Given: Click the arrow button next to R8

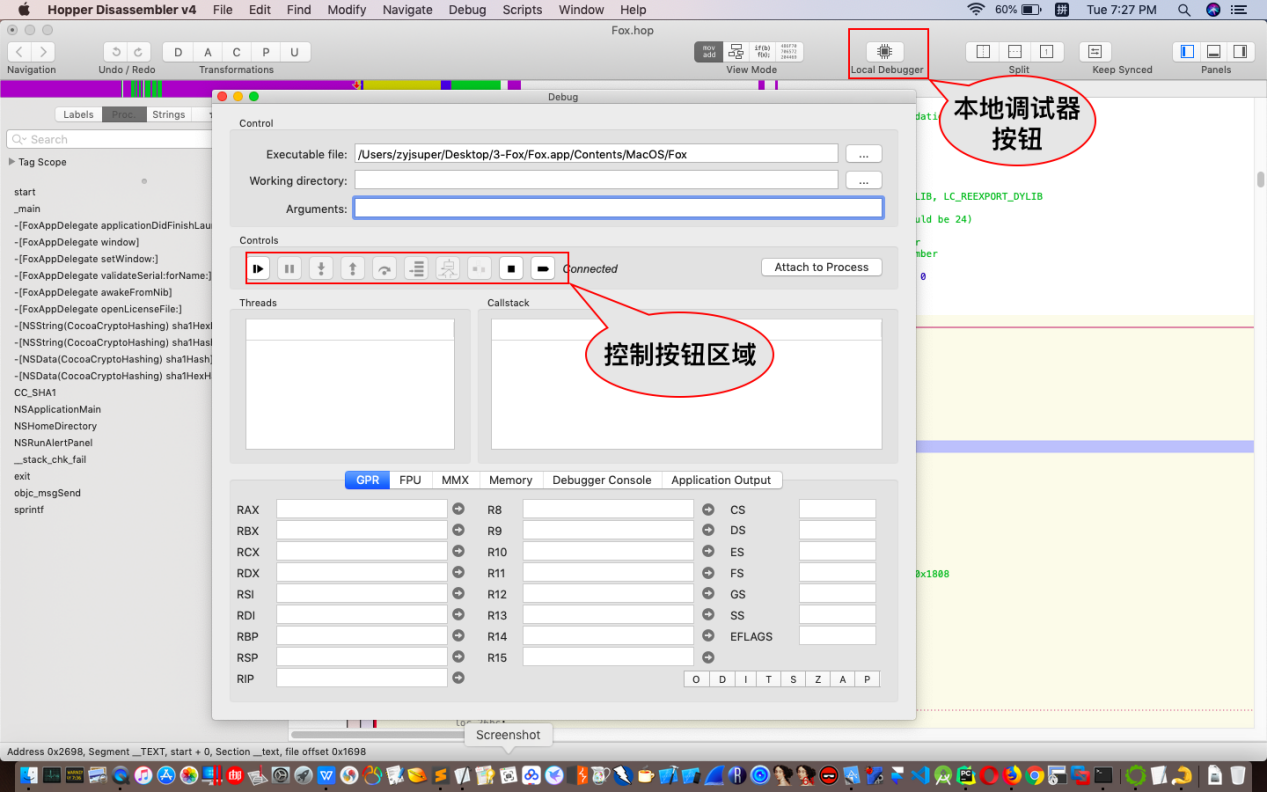Looking at the screenshot, I should pyautogui.click(x=708, y=509).
